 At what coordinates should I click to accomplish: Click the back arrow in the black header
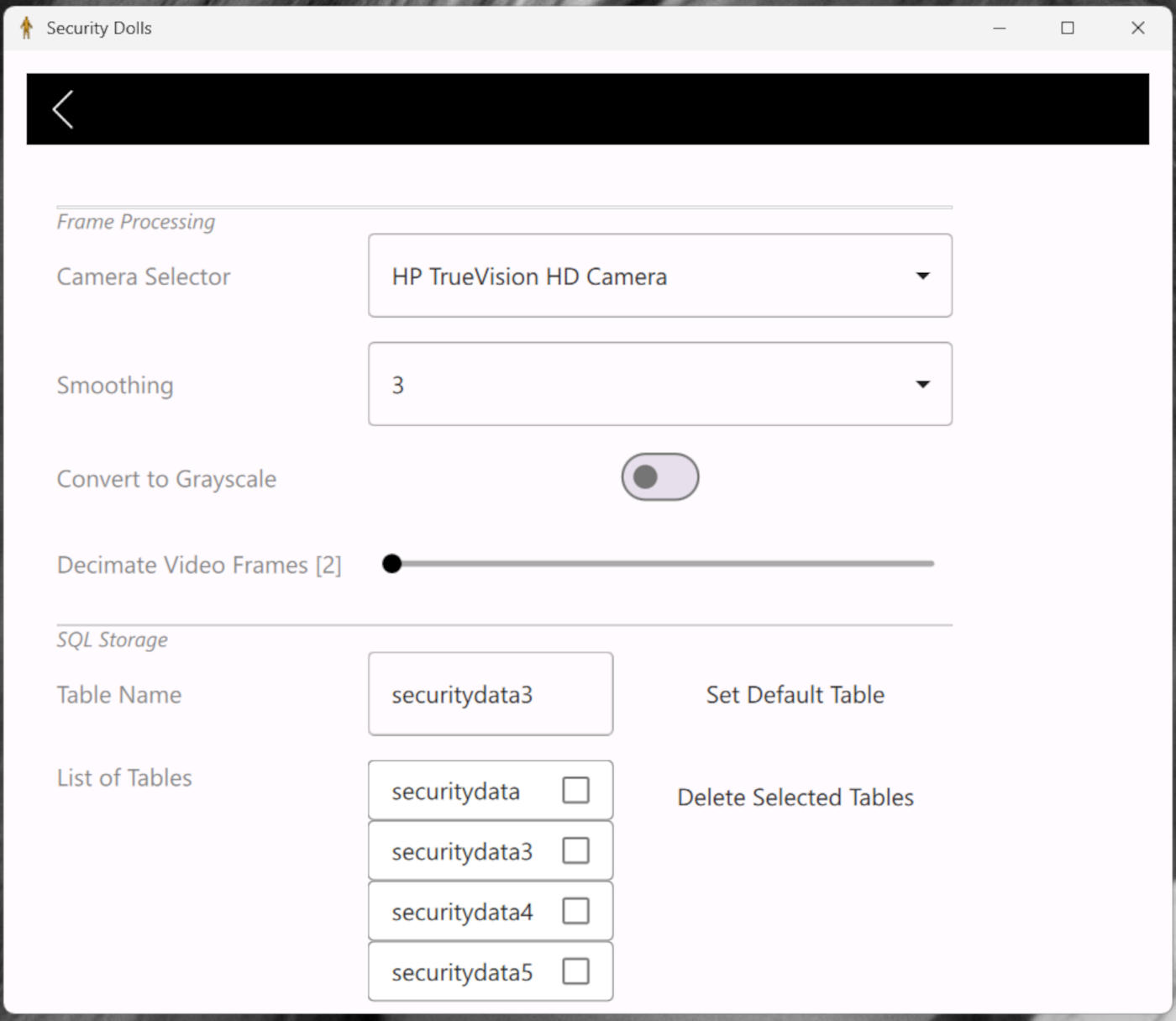coord(63,109)
